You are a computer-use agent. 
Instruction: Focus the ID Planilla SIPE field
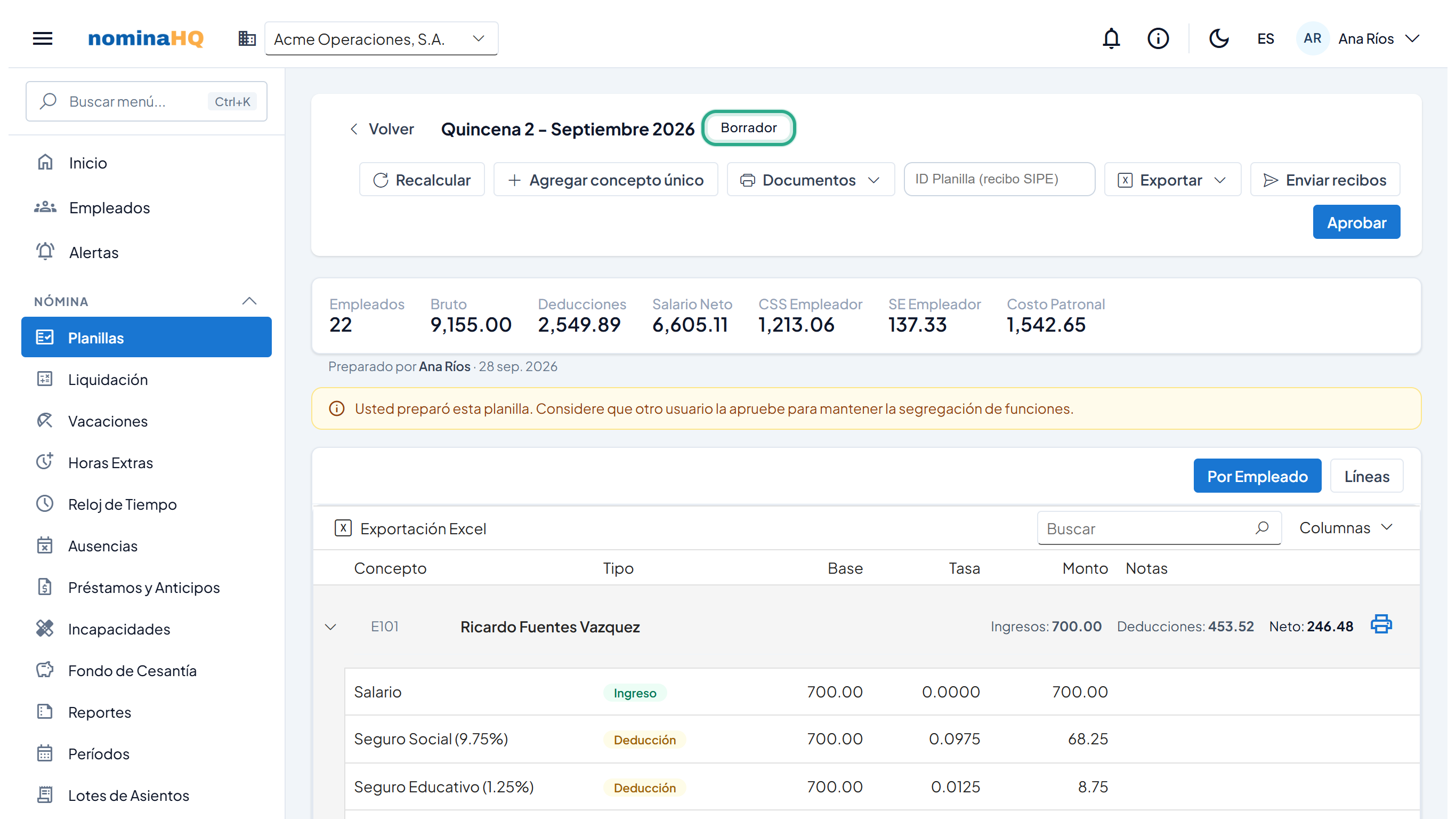(999, 179)
